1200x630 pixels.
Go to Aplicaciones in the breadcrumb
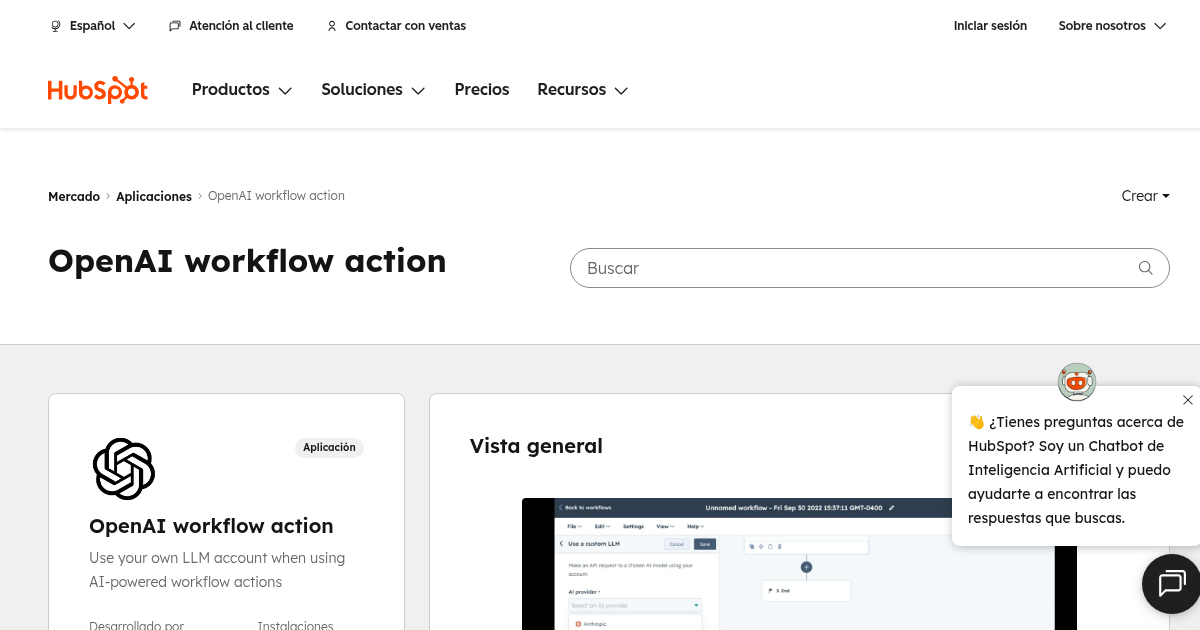tap(154, 196)
